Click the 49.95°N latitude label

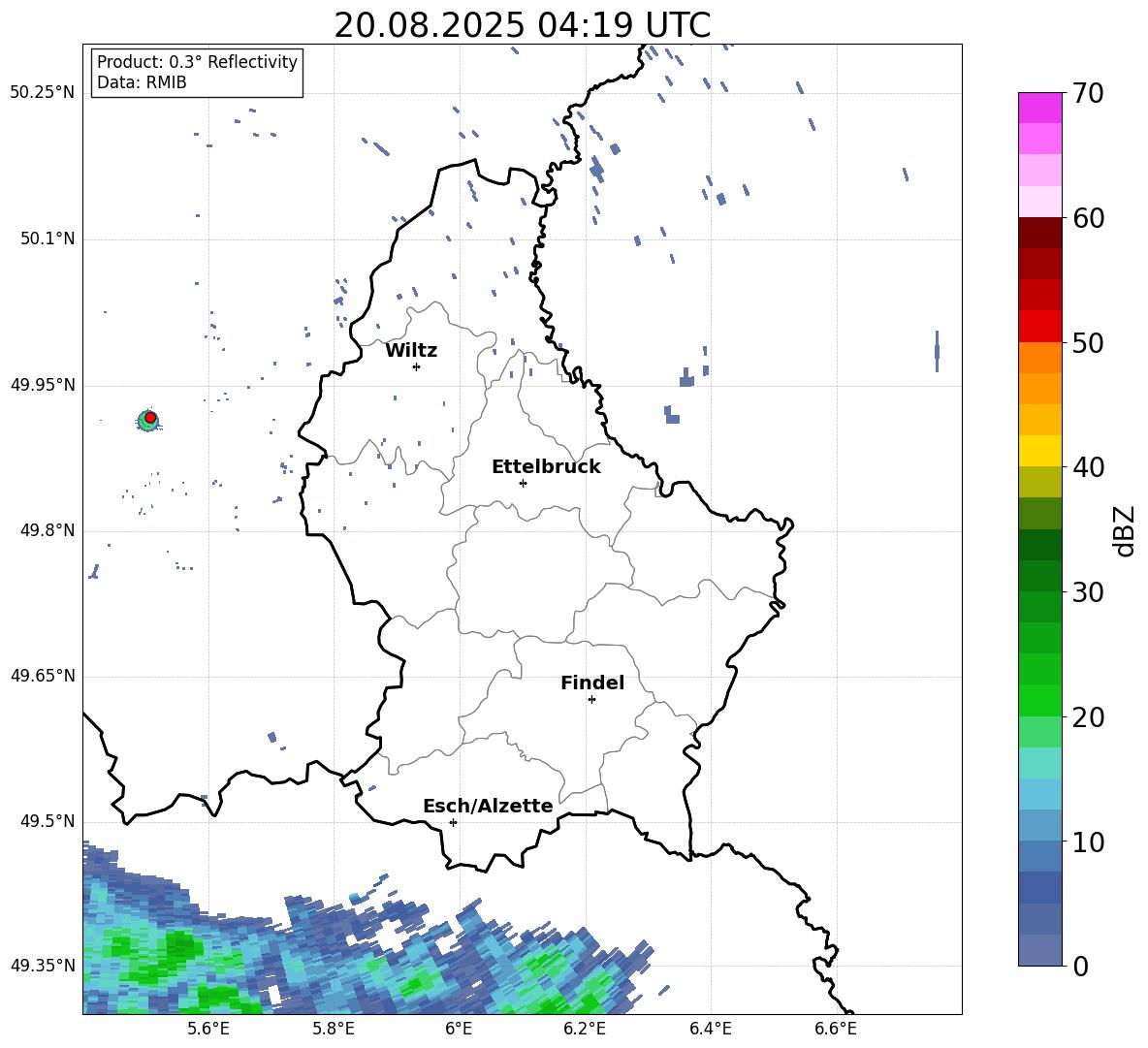coord(43,385)
